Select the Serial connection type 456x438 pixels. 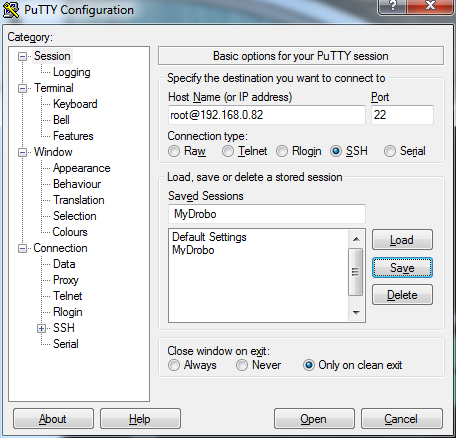click(390, 151)
